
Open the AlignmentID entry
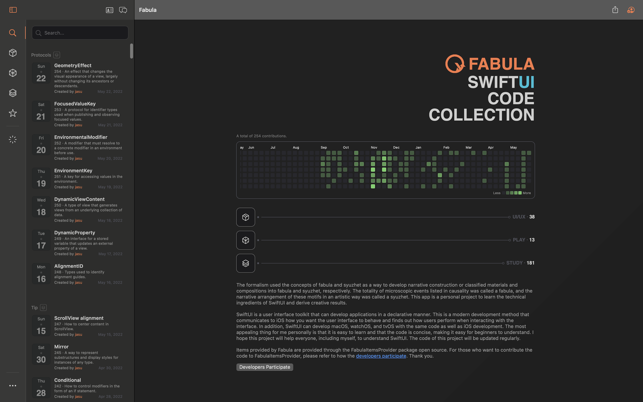[78, 274]
